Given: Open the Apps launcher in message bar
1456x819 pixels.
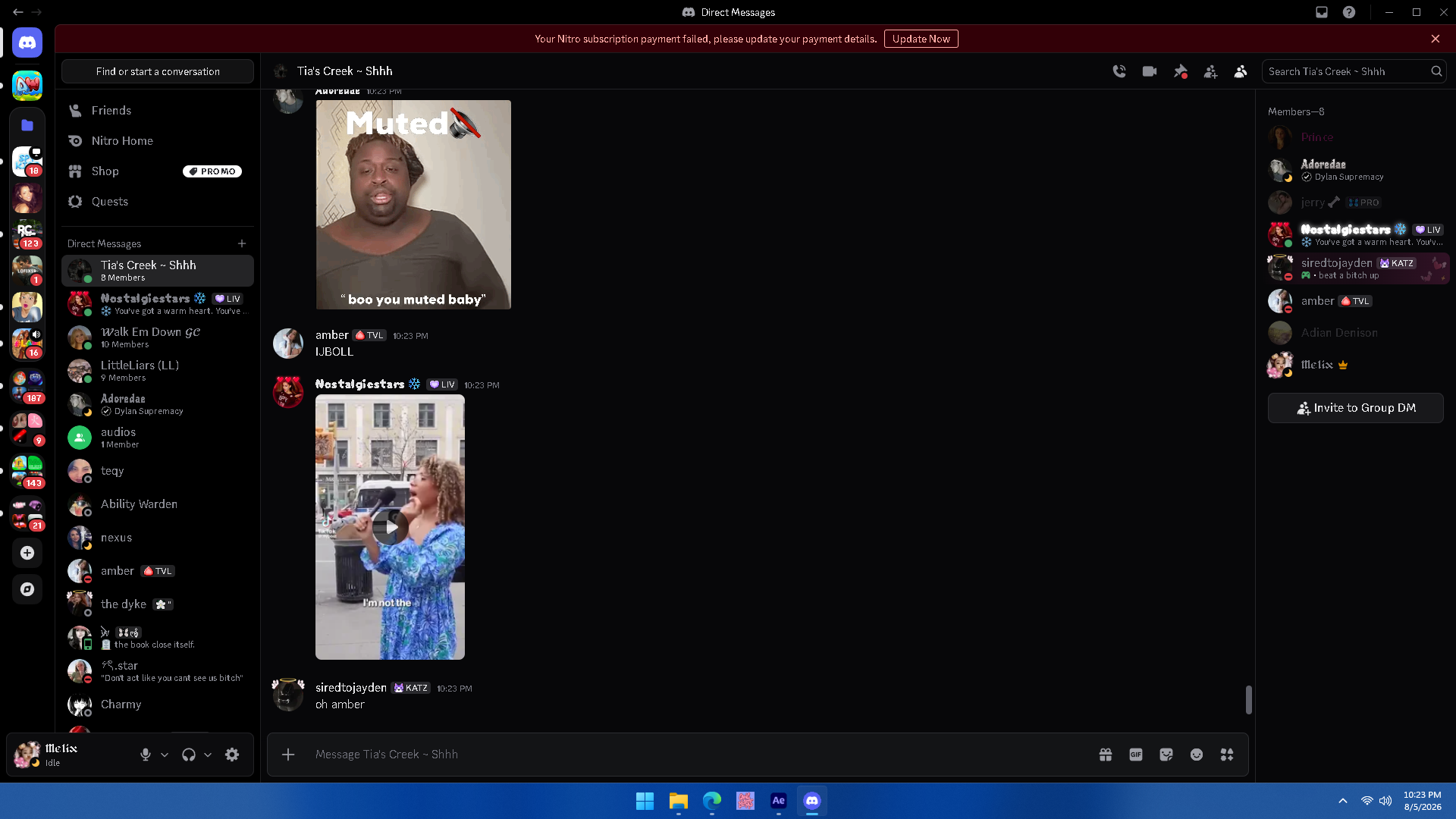Looking at the screenshot, I should tap(1227, 755).
